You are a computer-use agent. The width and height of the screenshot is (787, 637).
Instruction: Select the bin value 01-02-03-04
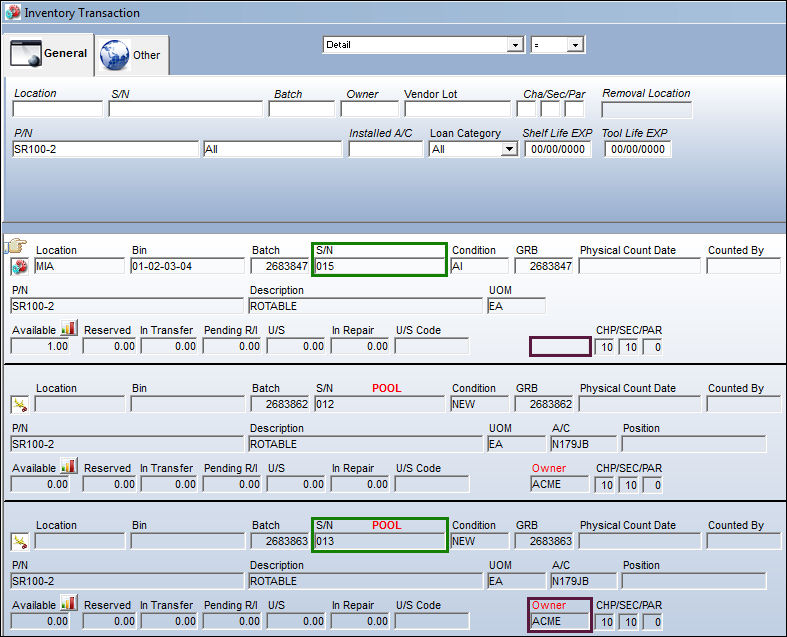187,266
